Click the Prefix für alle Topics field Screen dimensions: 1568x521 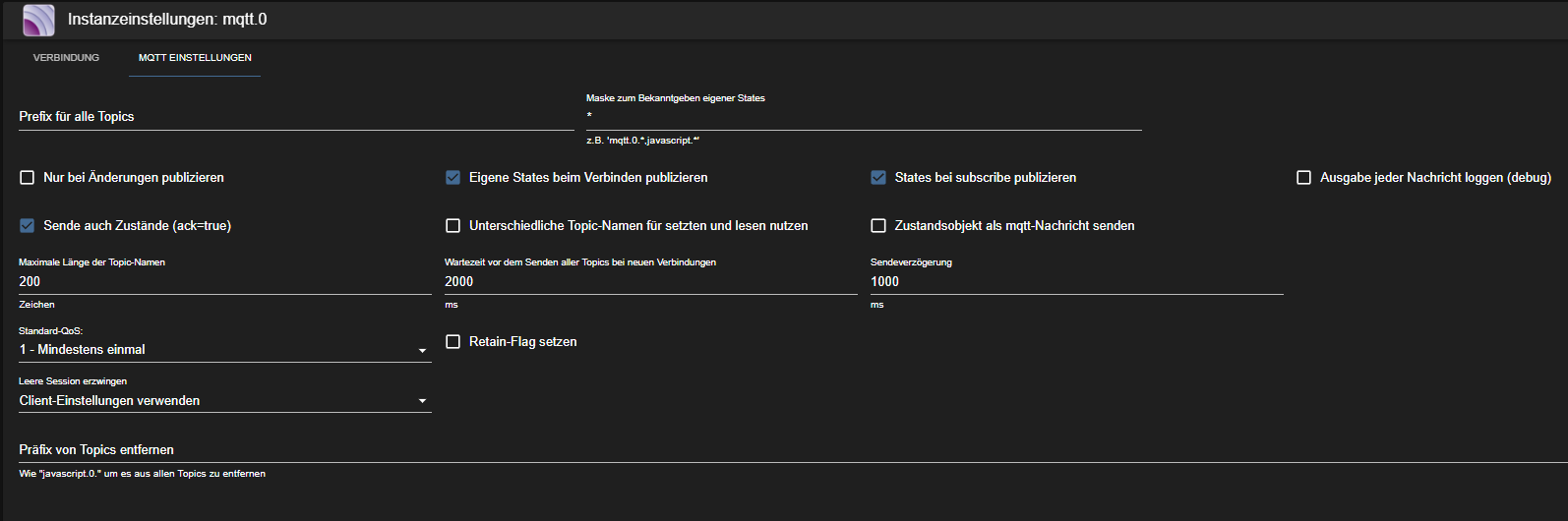click(x=295, y=117)
